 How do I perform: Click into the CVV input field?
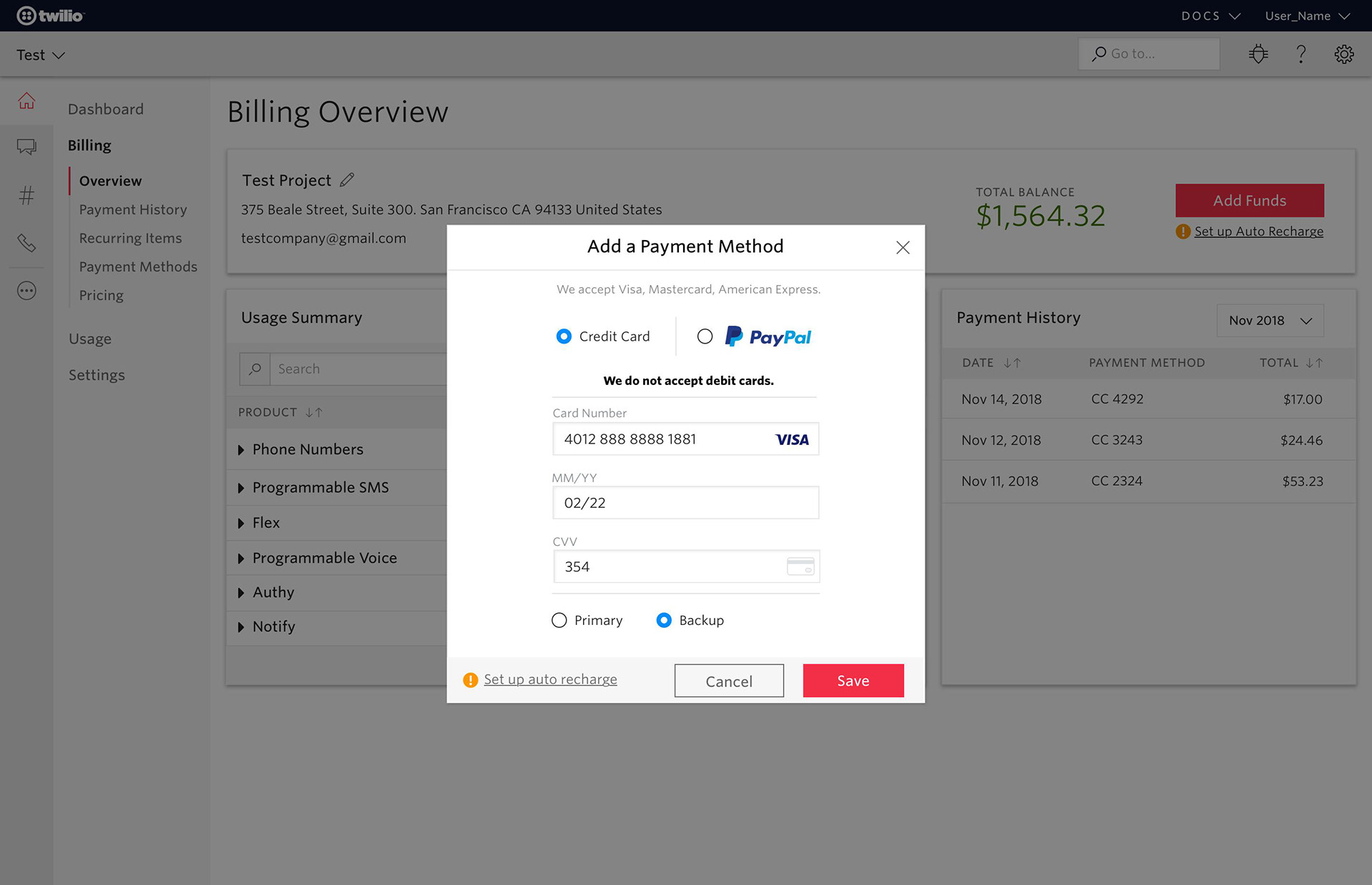(x=672, y=567)
